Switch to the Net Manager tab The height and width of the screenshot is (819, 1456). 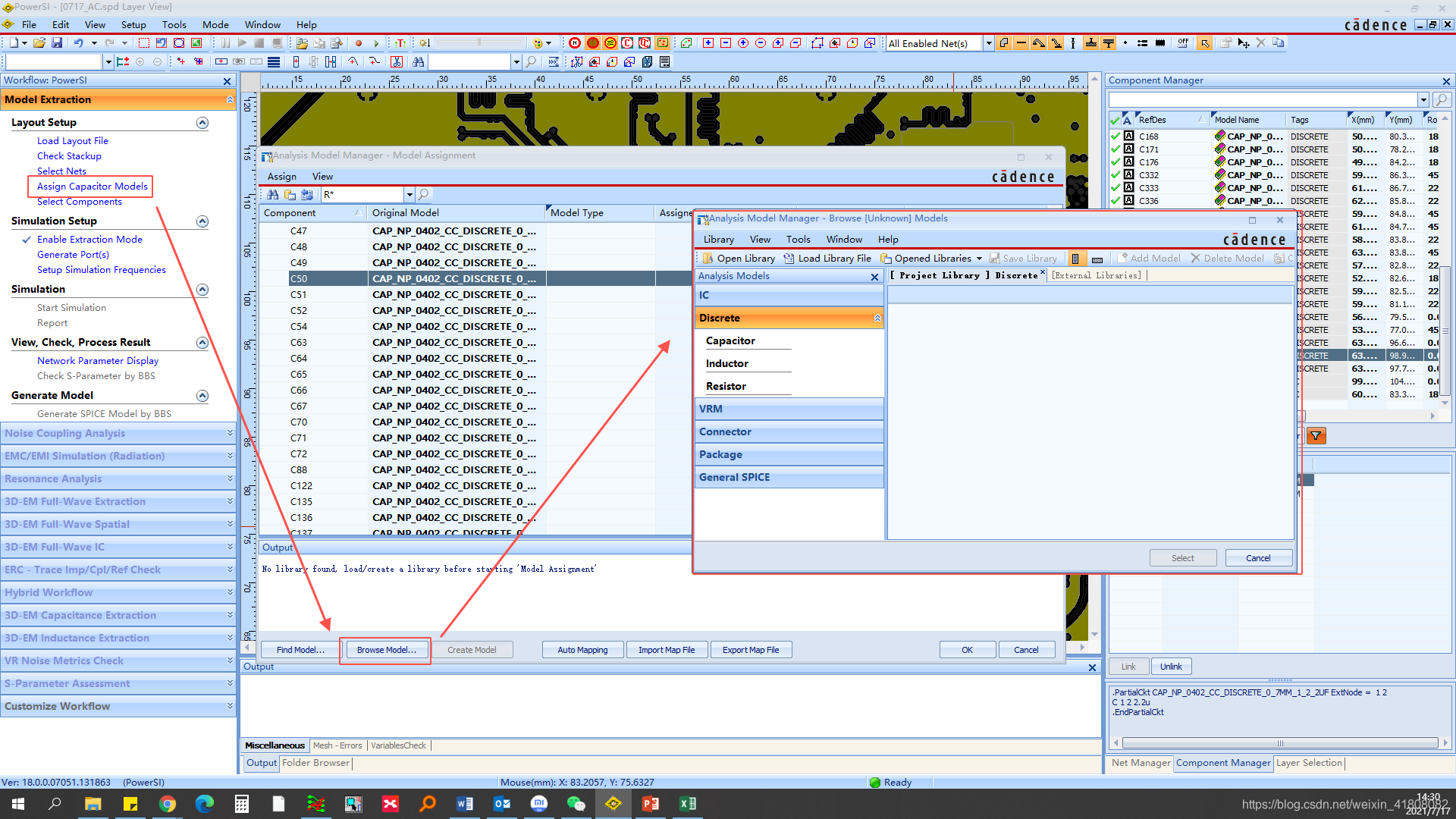point(1141,763)
